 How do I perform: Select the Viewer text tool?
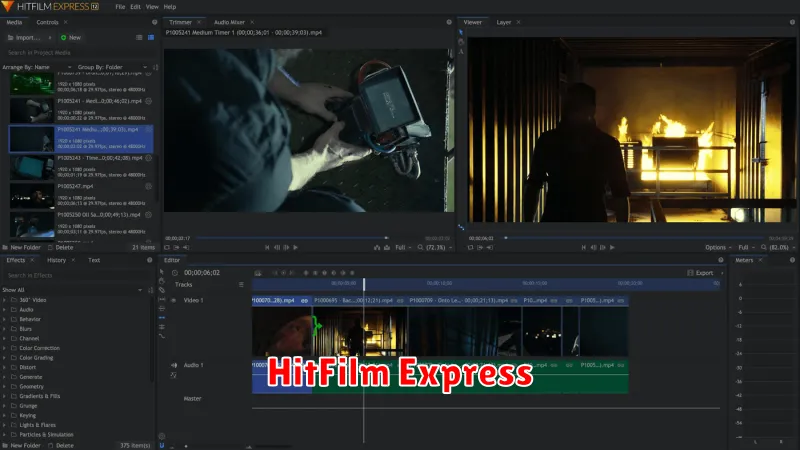461,52
